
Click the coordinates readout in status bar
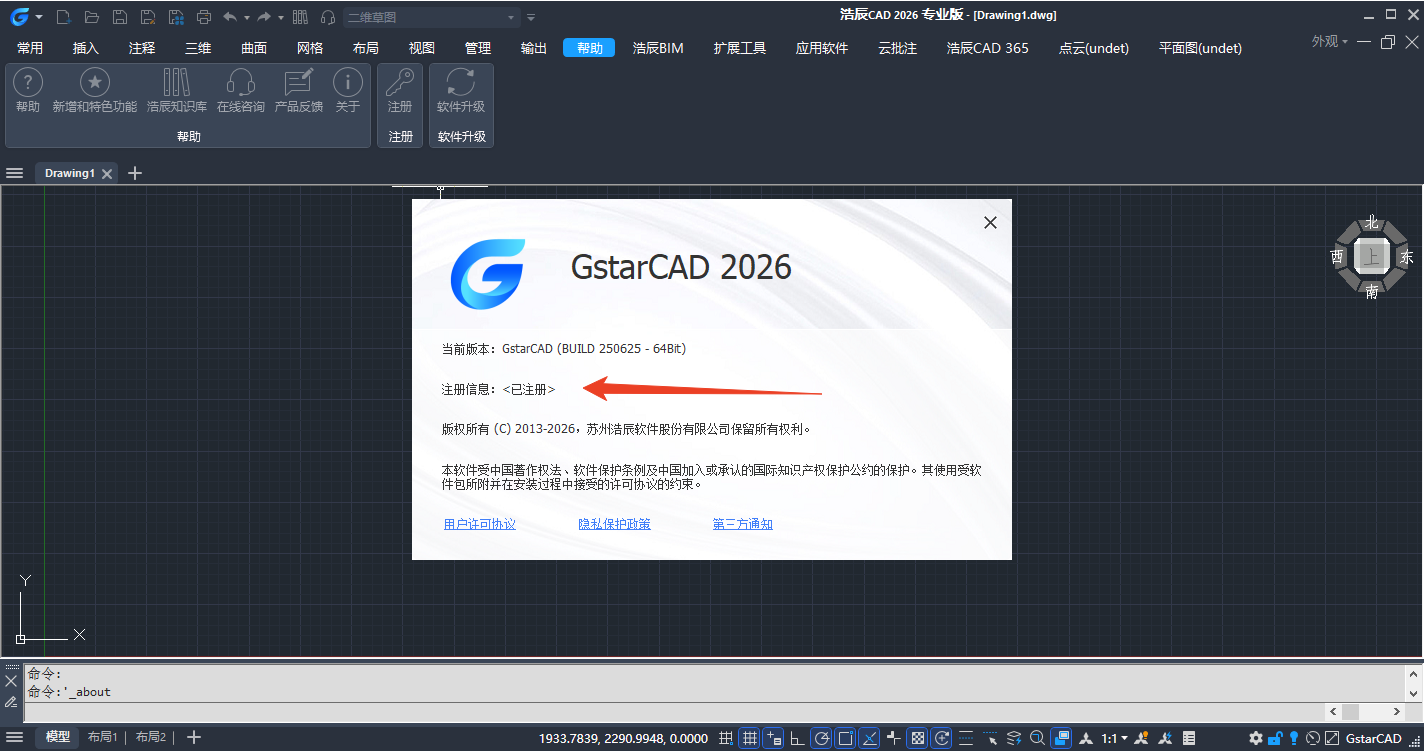coord(625,738)
